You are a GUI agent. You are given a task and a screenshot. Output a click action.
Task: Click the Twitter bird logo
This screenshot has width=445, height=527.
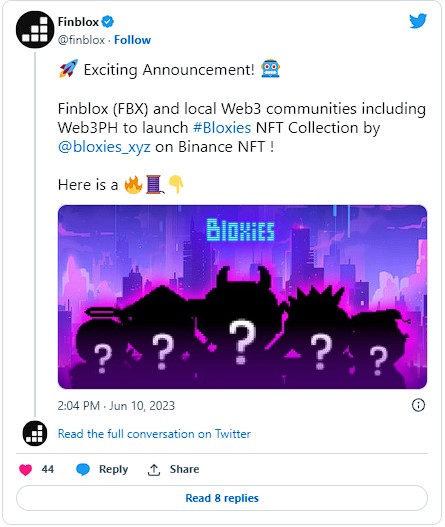[x=418, y=21]
